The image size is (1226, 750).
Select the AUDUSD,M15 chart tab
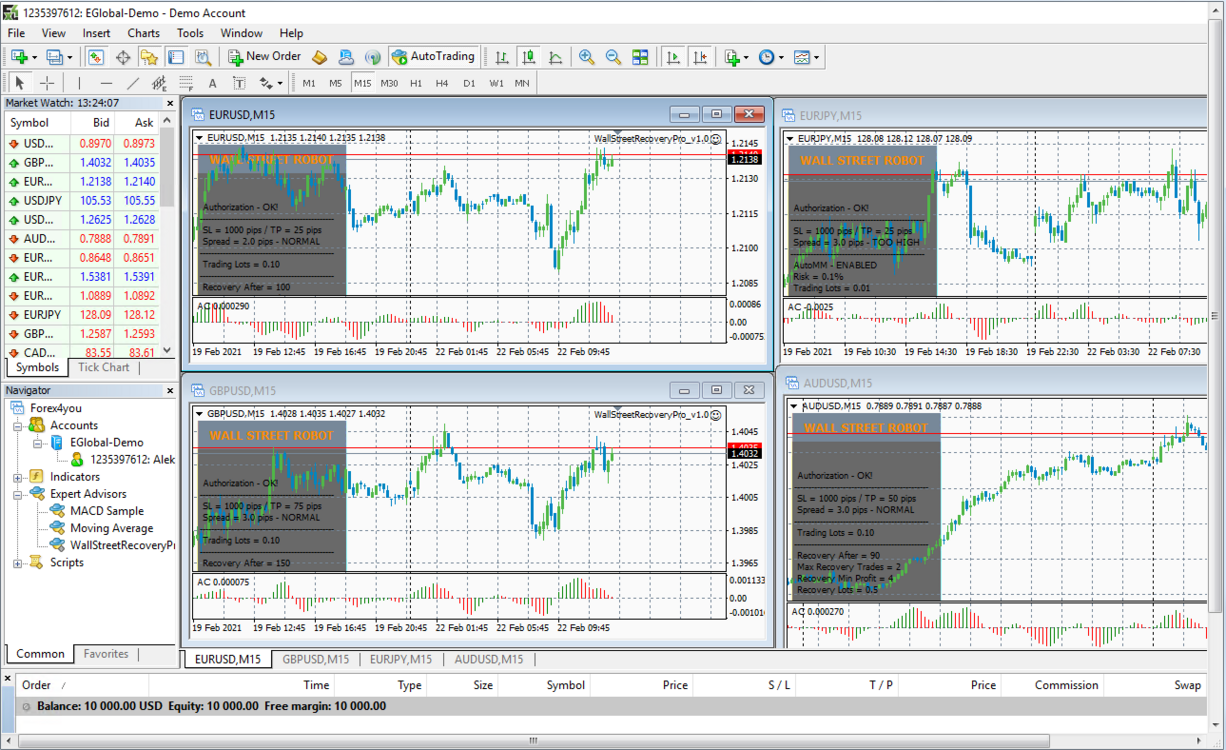pos(489,659)
